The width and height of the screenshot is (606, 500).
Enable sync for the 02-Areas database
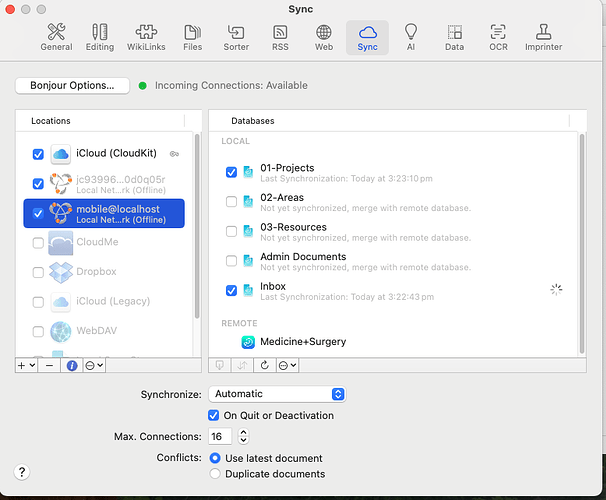pos(232,202)
